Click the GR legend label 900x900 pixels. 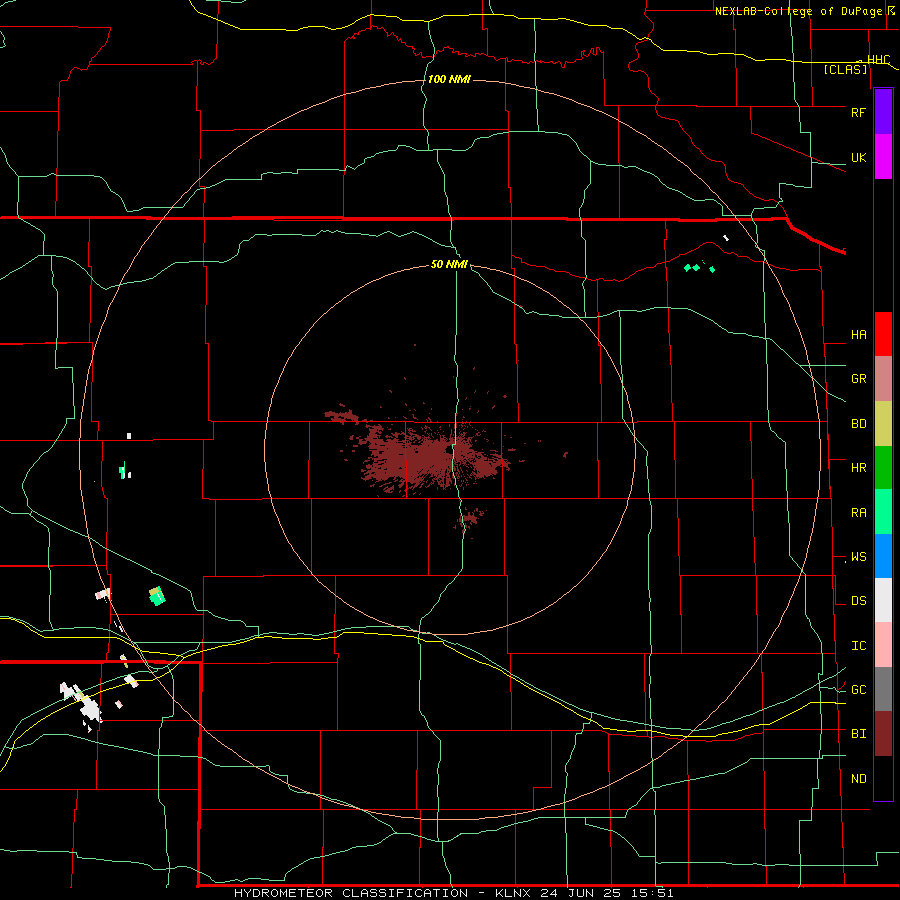pos(858,379)
